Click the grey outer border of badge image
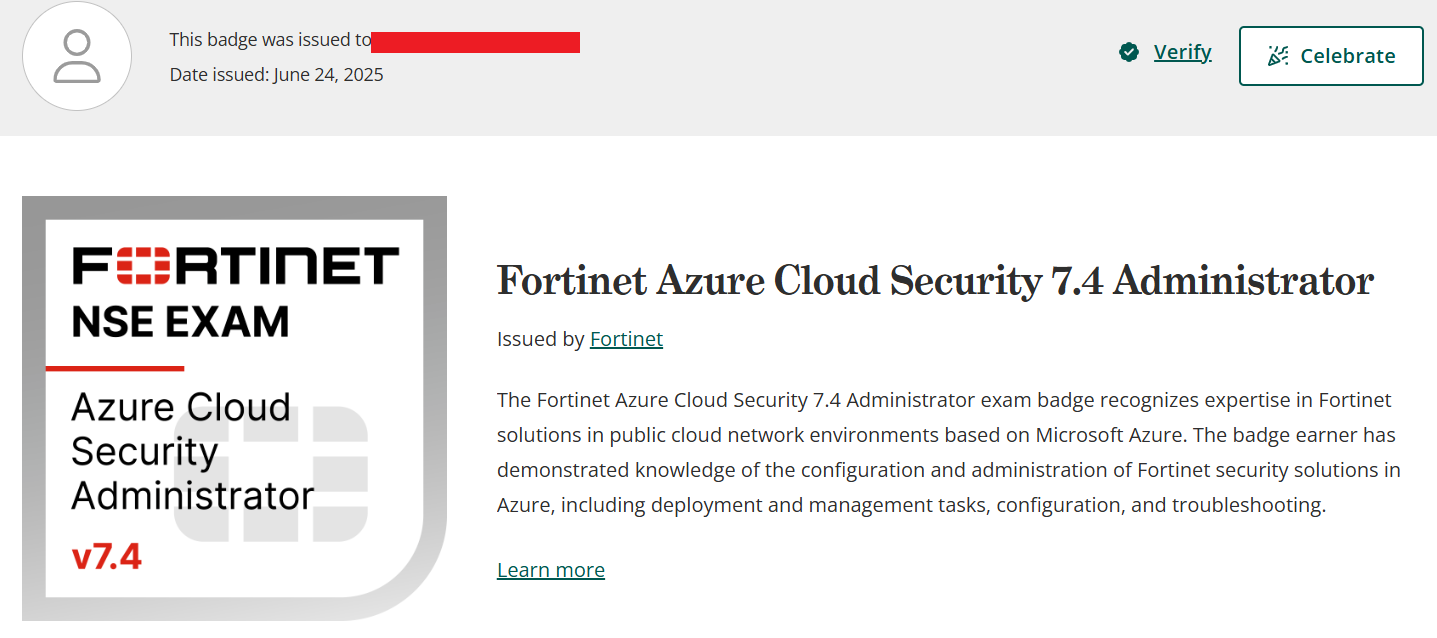This screenshot has height=638, width=1437. pyautogui.click(x=34, y=400)
